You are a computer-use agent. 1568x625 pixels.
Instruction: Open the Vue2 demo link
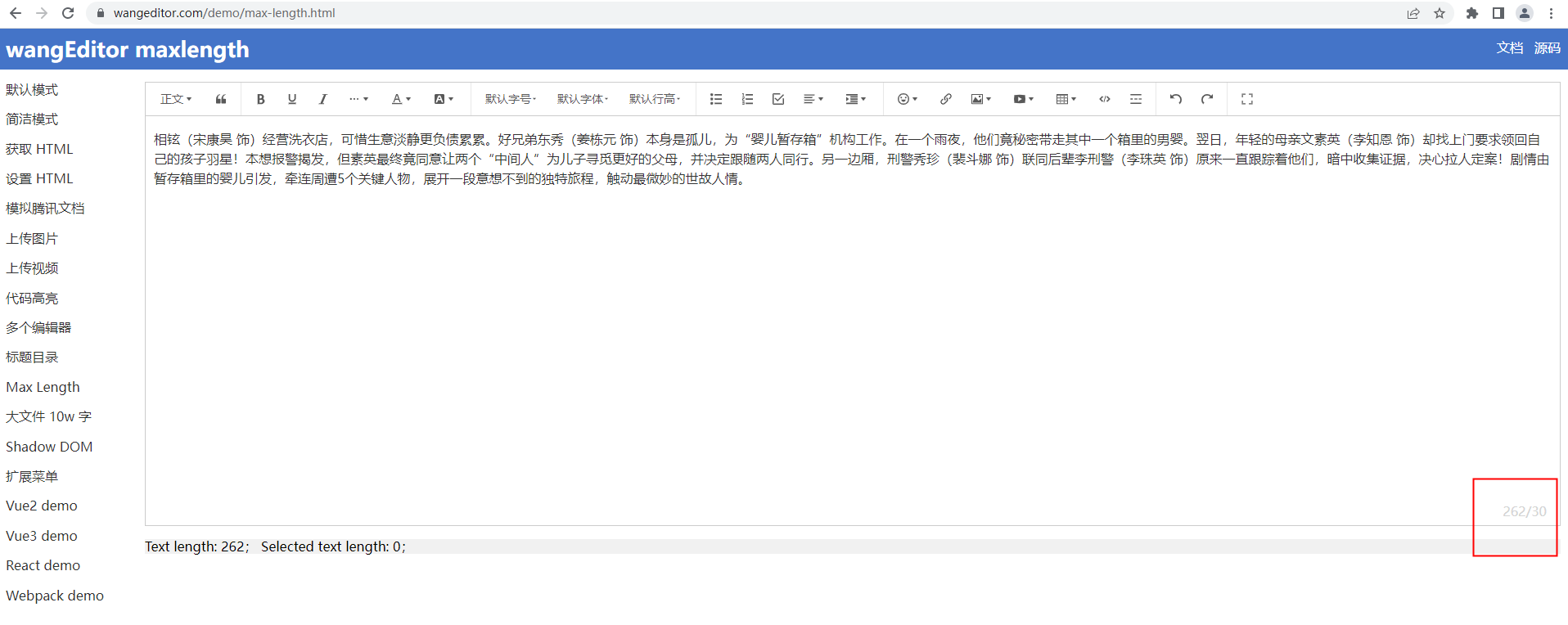click(x=42, y=506)
